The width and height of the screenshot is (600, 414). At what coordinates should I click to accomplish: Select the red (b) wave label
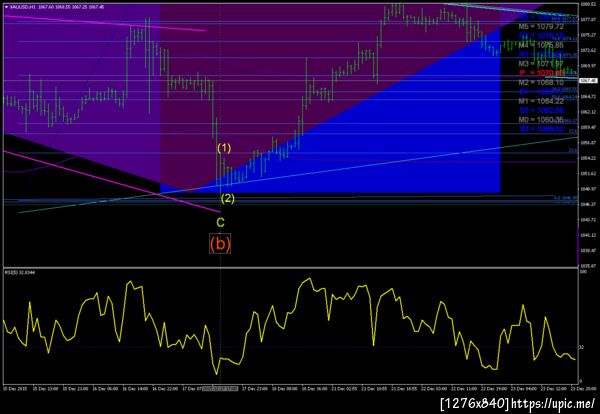220,244
